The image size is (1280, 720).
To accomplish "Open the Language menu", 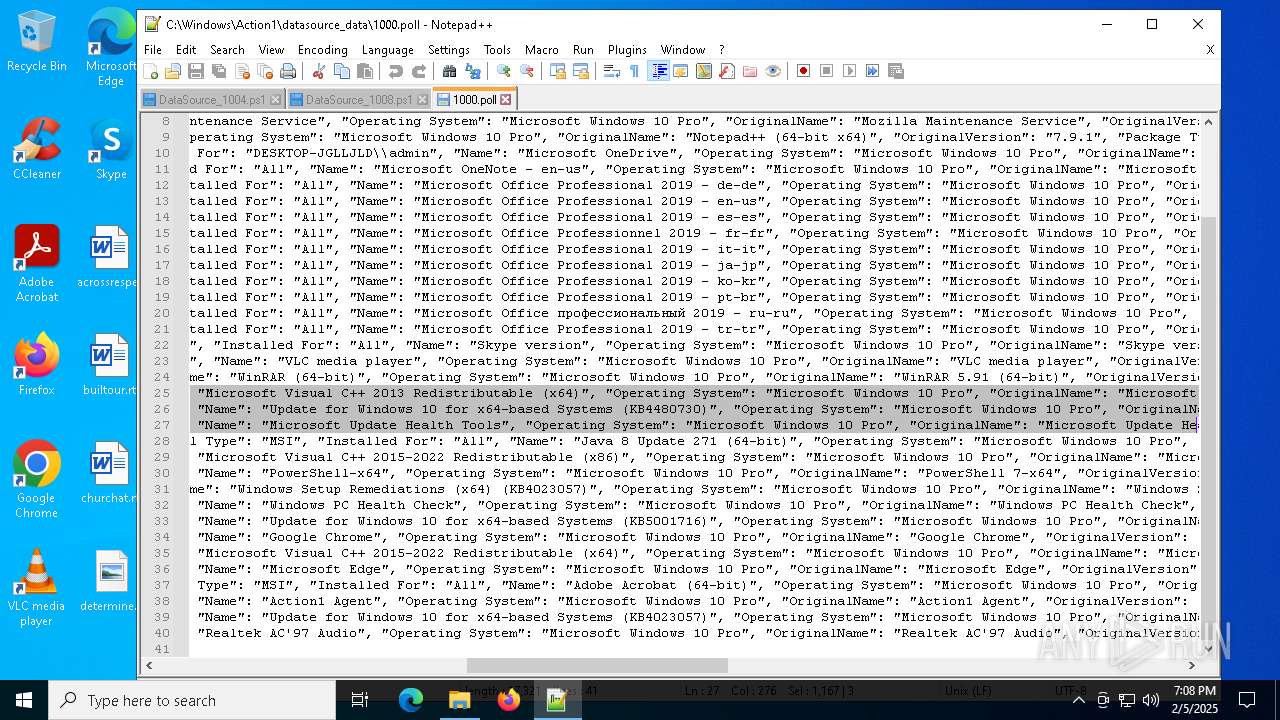I will pyautogui.click(x=388, y=49).
